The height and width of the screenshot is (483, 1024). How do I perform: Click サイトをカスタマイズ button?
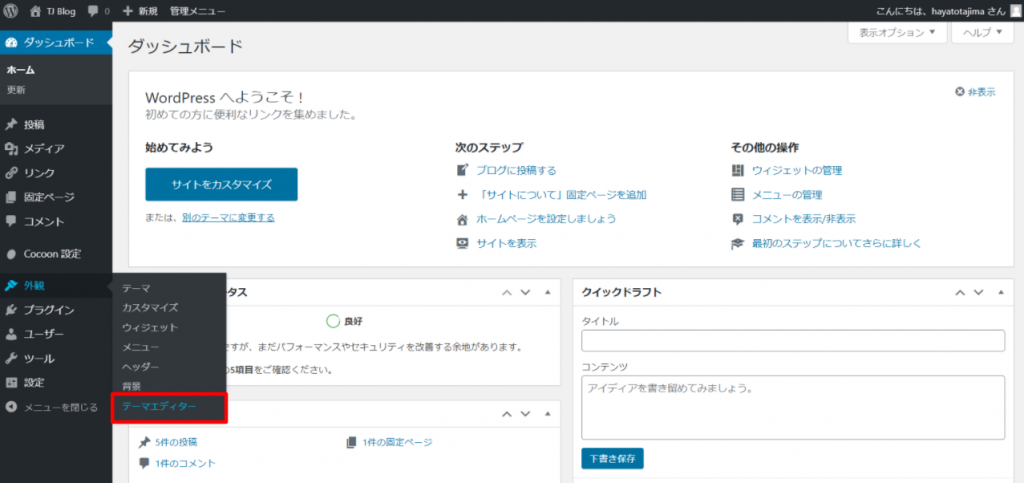pos(221,185)
